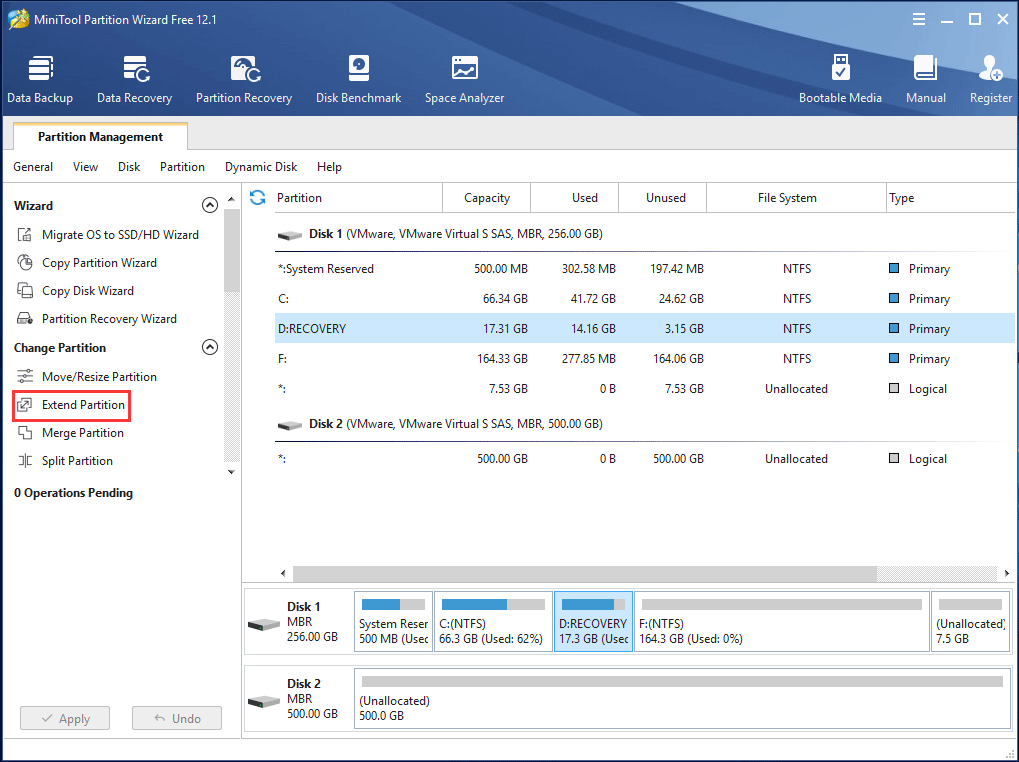Click the Disk 2 drive icon in the disk map

264,702
